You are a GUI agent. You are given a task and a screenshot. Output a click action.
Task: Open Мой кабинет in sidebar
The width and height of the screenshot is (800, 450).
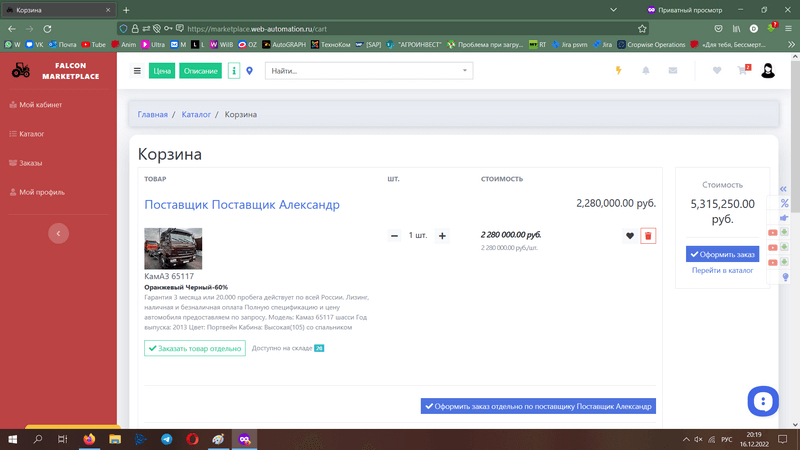pyautogui.click(x=36, y=105)
